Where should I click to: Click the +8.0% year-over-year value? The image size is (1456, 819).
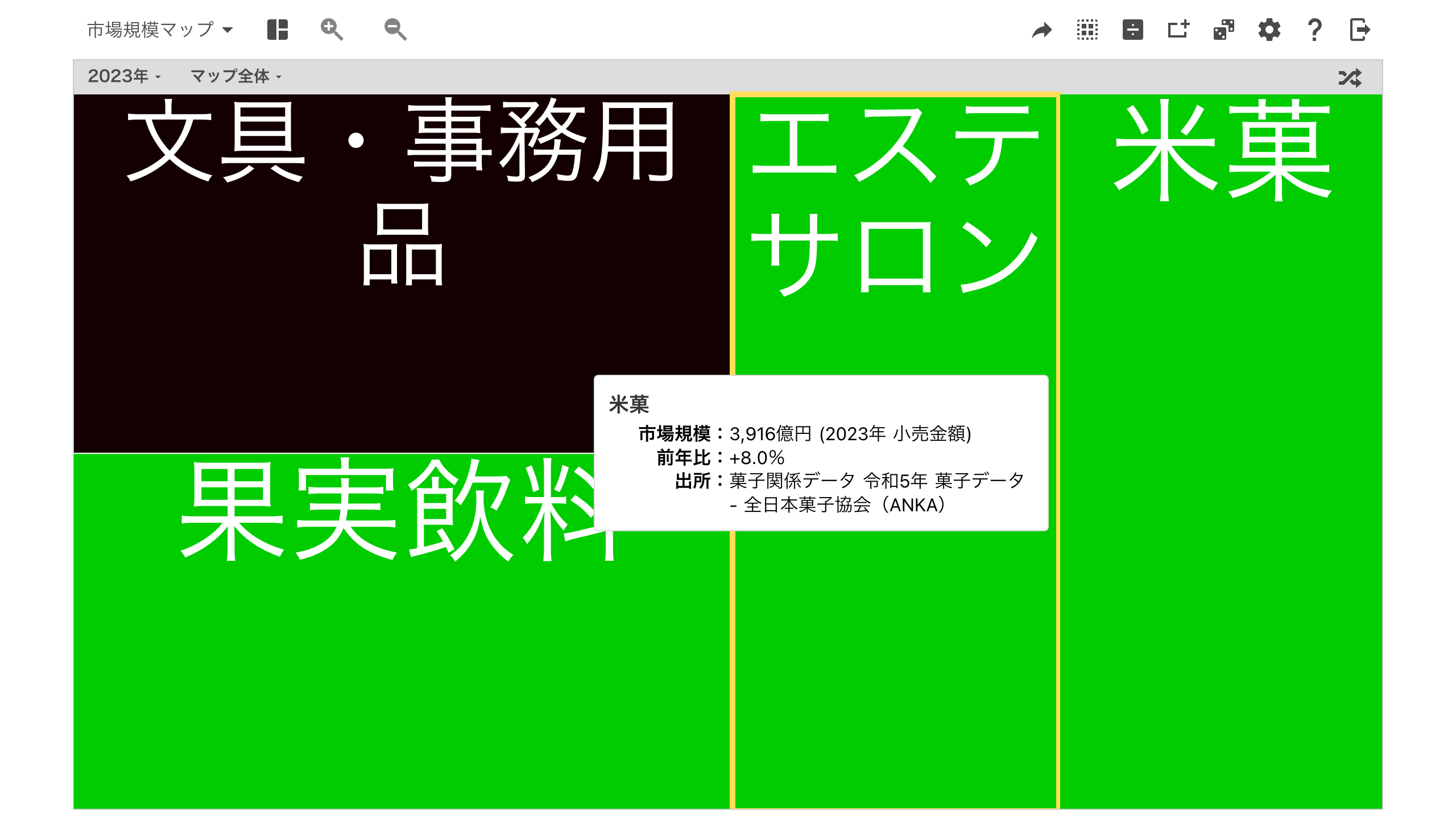(757, 458)
